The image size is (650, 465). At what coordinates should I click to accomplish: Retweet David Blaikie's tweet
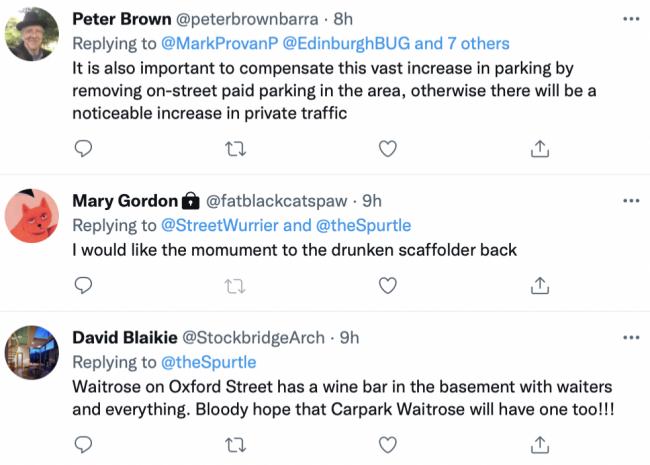click(x=235, y=446)
